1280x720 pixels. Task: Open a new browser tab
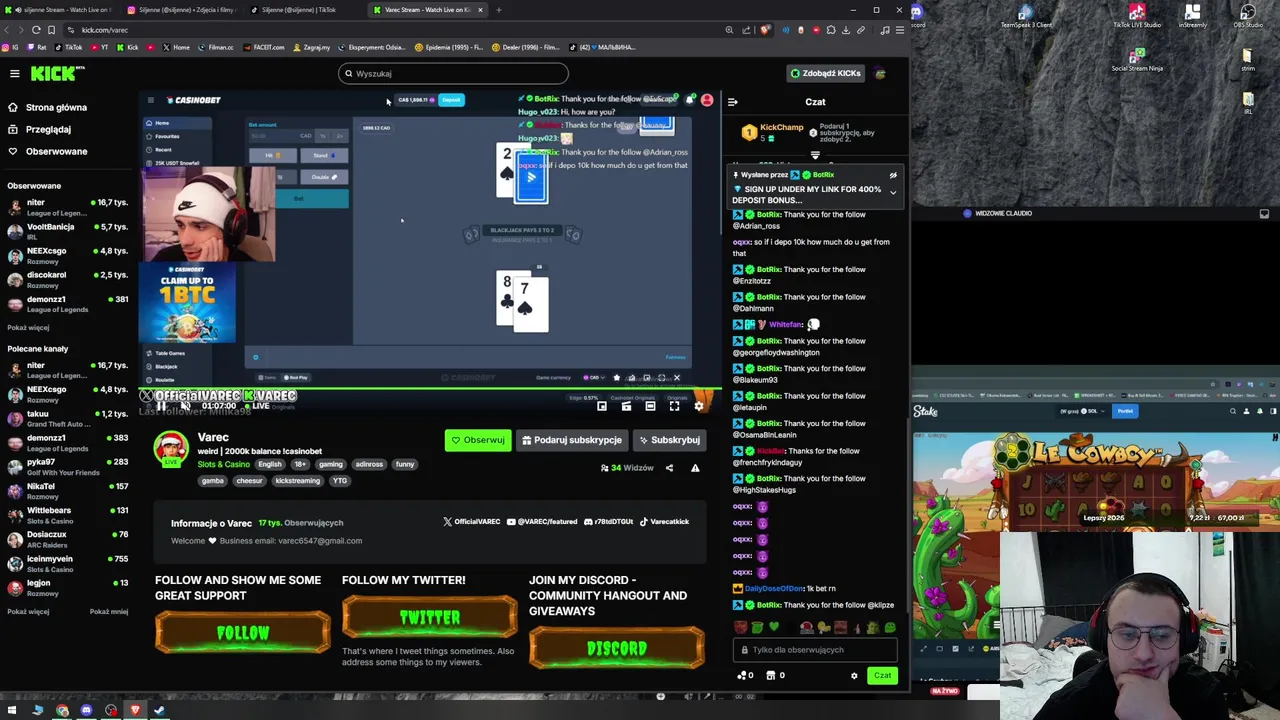click(499, 10)
